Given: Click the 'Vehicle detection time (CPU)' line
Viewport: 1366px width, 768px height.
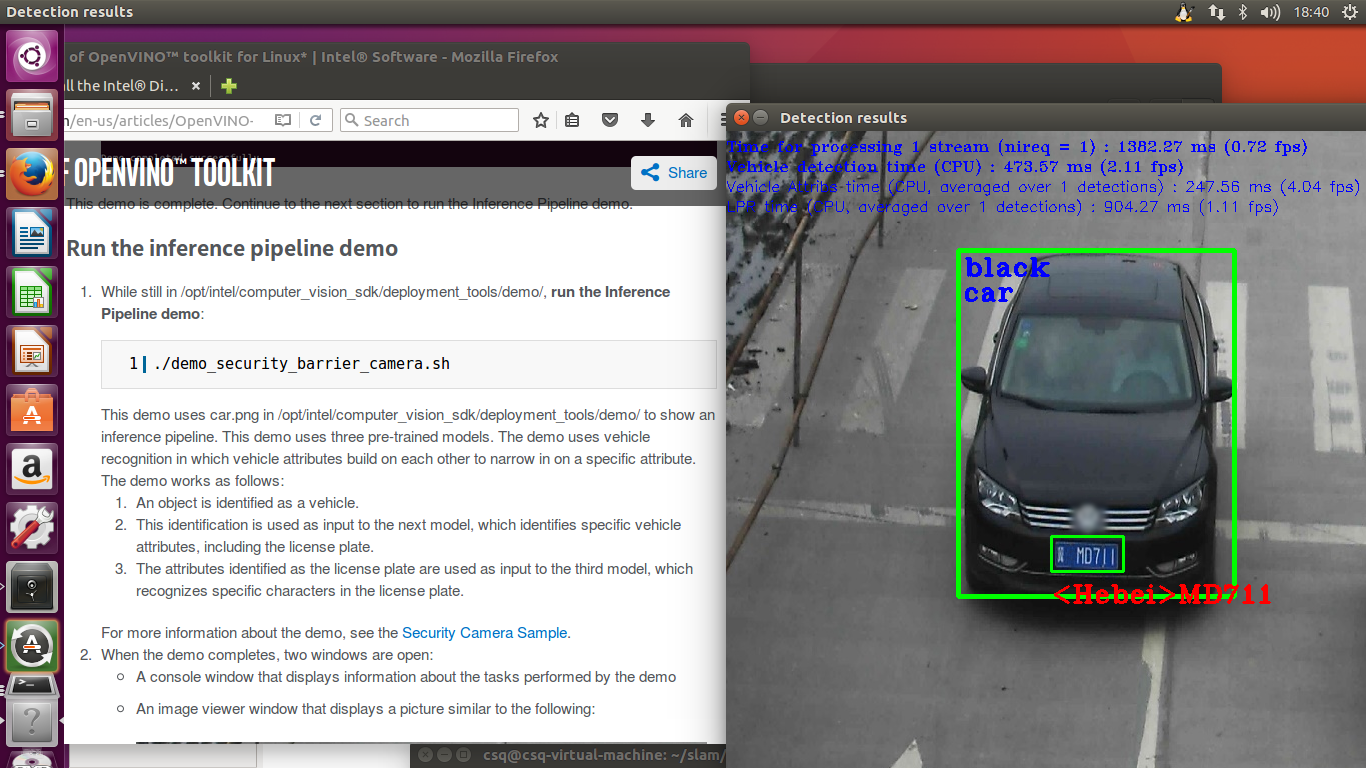Looking at the screenshot, I should click(955, 167).
